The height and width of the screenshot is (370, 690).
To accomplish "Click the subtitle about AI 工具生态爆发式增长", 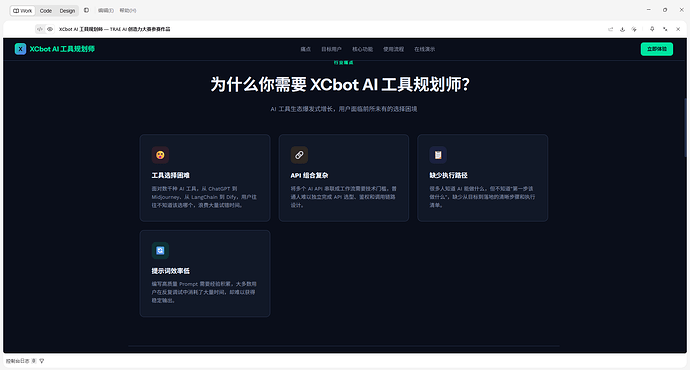I will 344,109.
